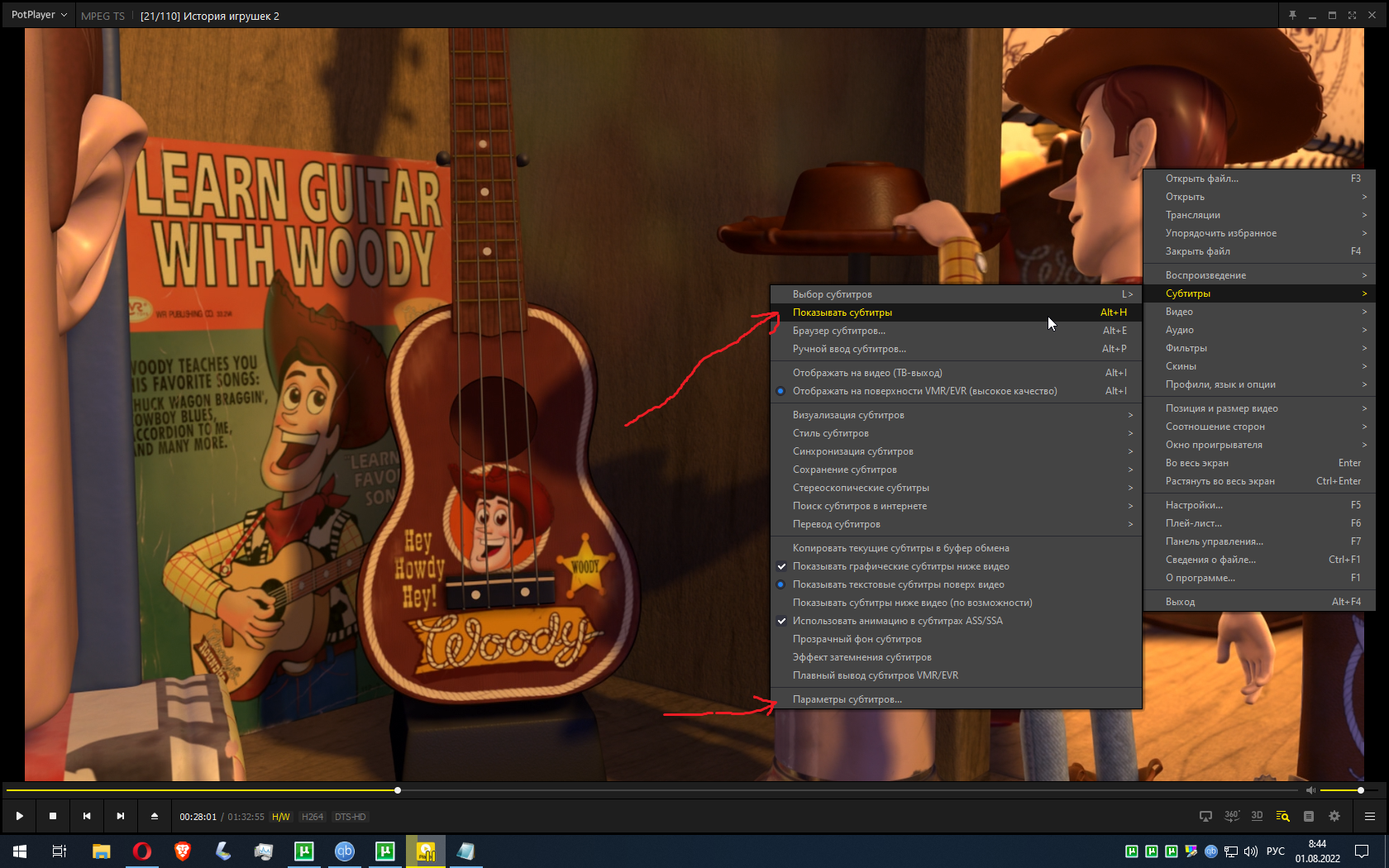Pin the player window on top
The image size is (1389, 868).
click(x=1292, y=15)
